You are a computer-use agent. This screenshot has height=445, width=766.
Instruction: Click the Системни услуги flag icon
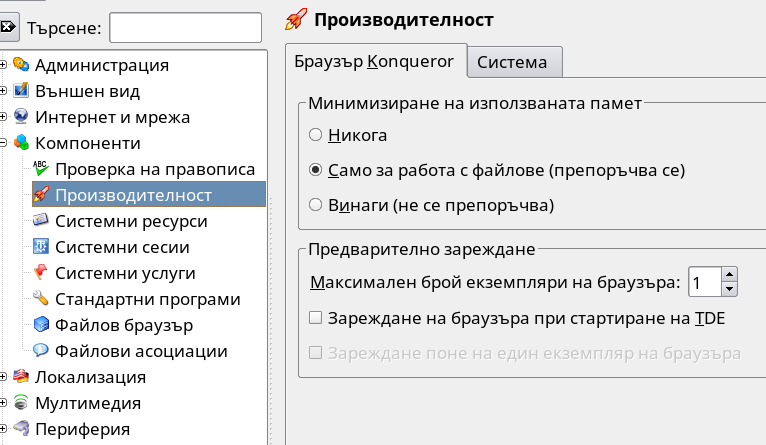[x=41, y=272]
